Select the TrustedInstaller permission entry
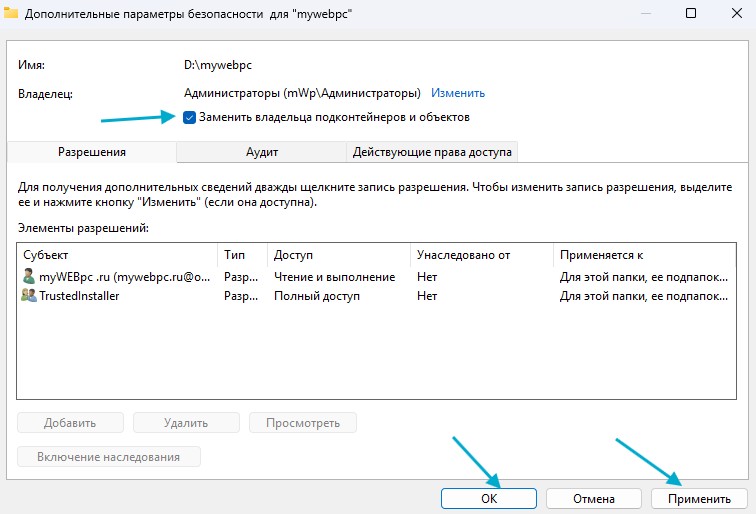 click(x=376, y=296)
